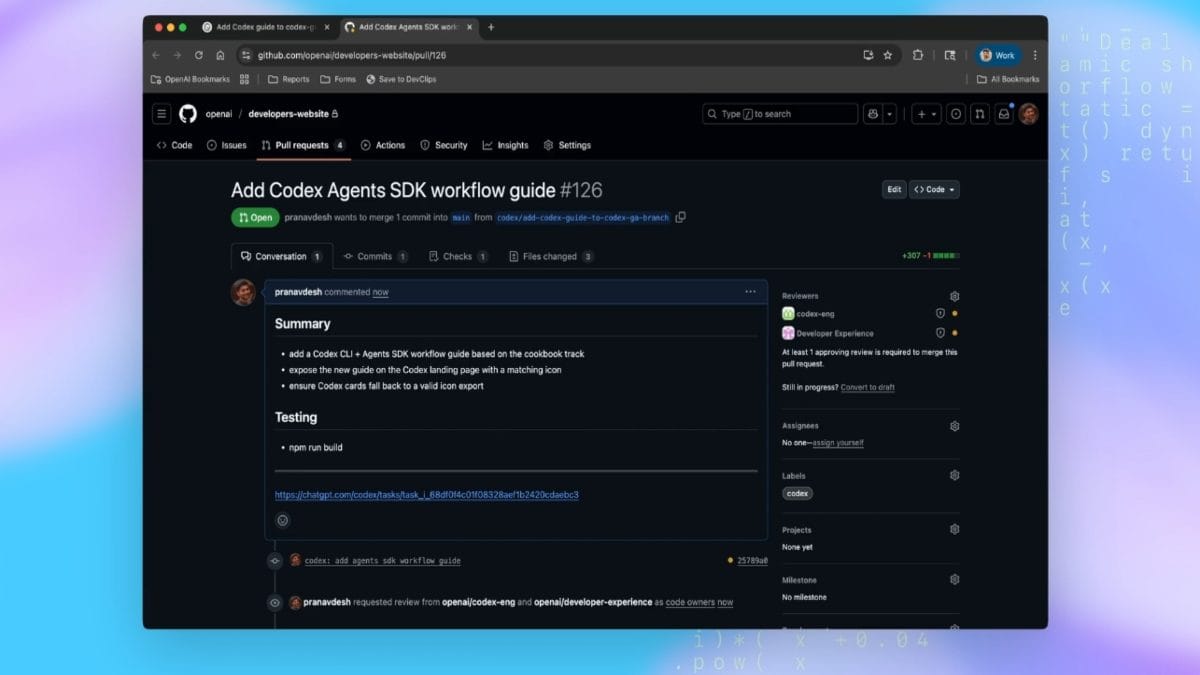Open the Work Chrome profile
The image size is (1200, 675).
(x=998, y=56)
